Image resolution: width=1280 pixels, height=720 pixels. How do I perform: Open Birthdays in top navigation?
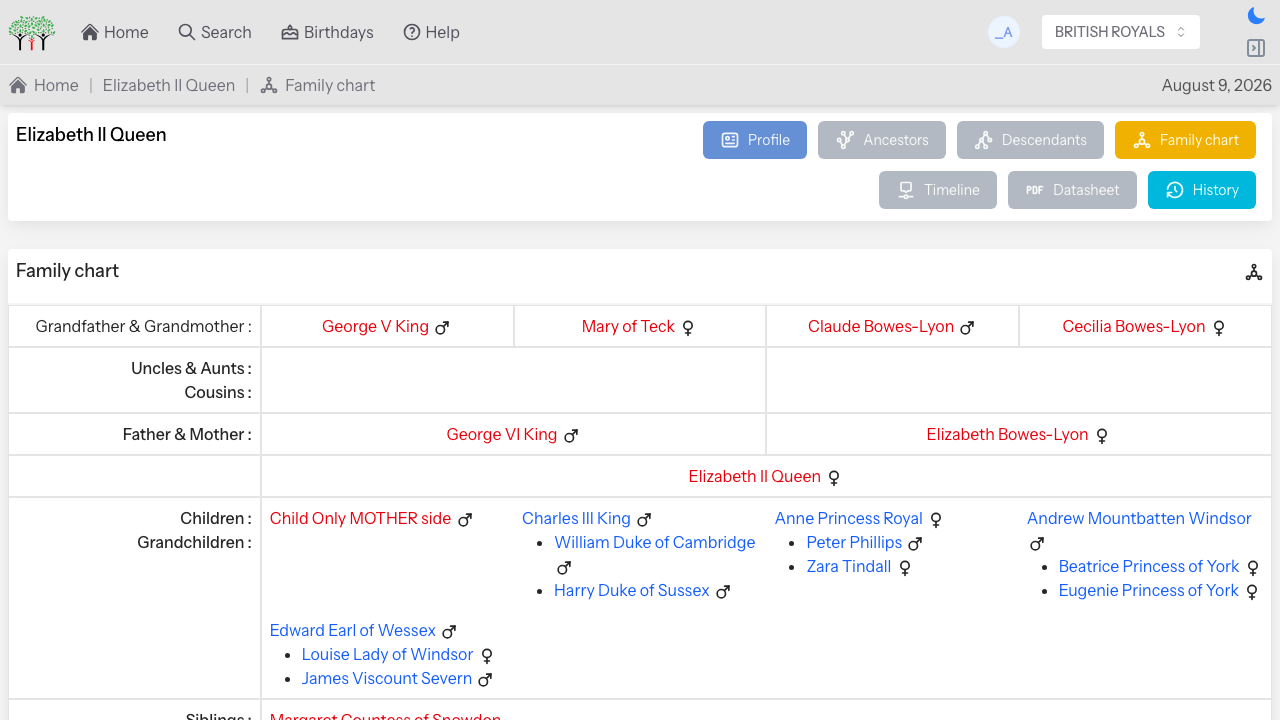(x=328, y=32)
